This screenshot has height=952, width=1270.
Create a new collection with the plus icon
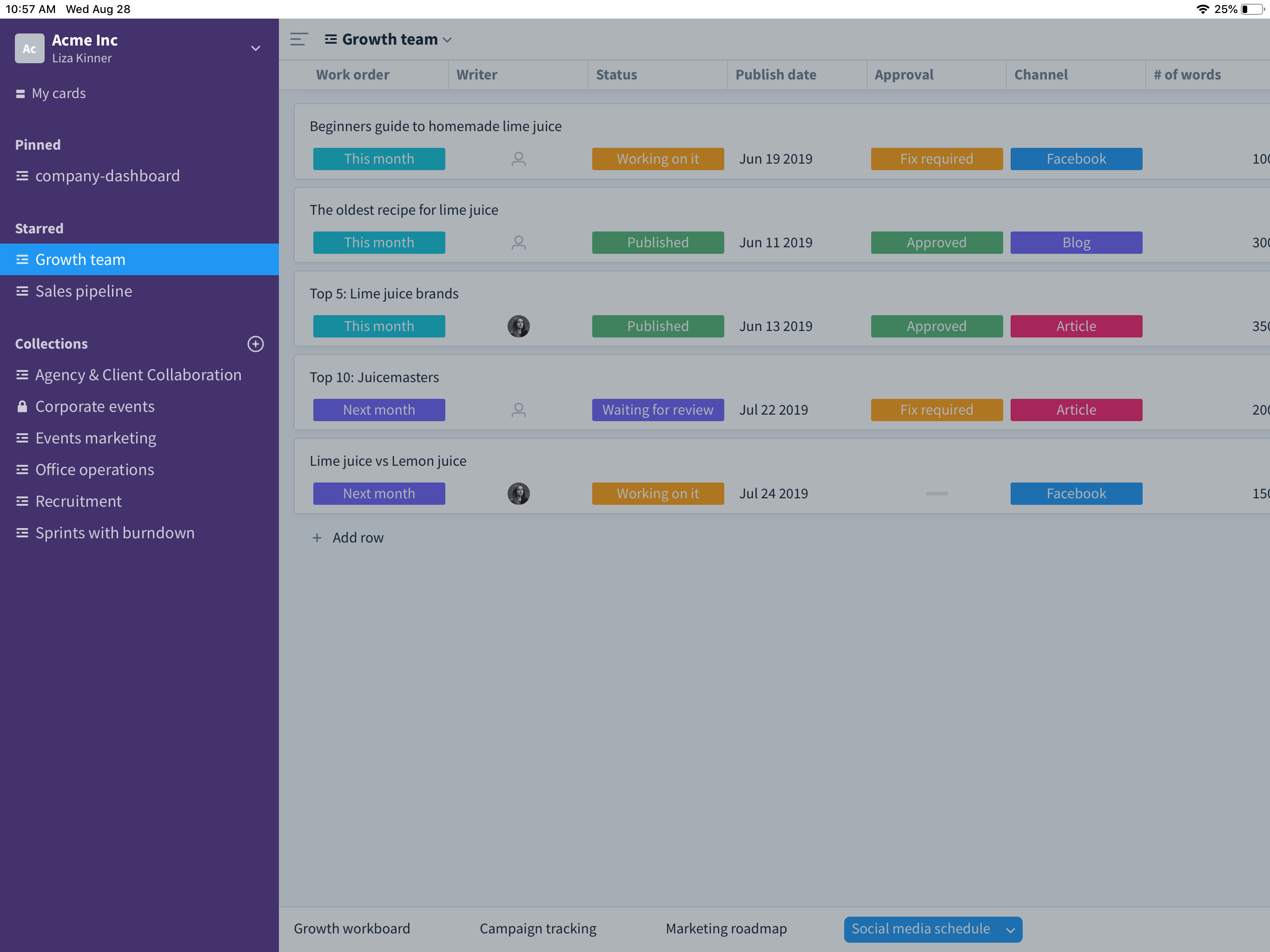(x=255, y=344)
